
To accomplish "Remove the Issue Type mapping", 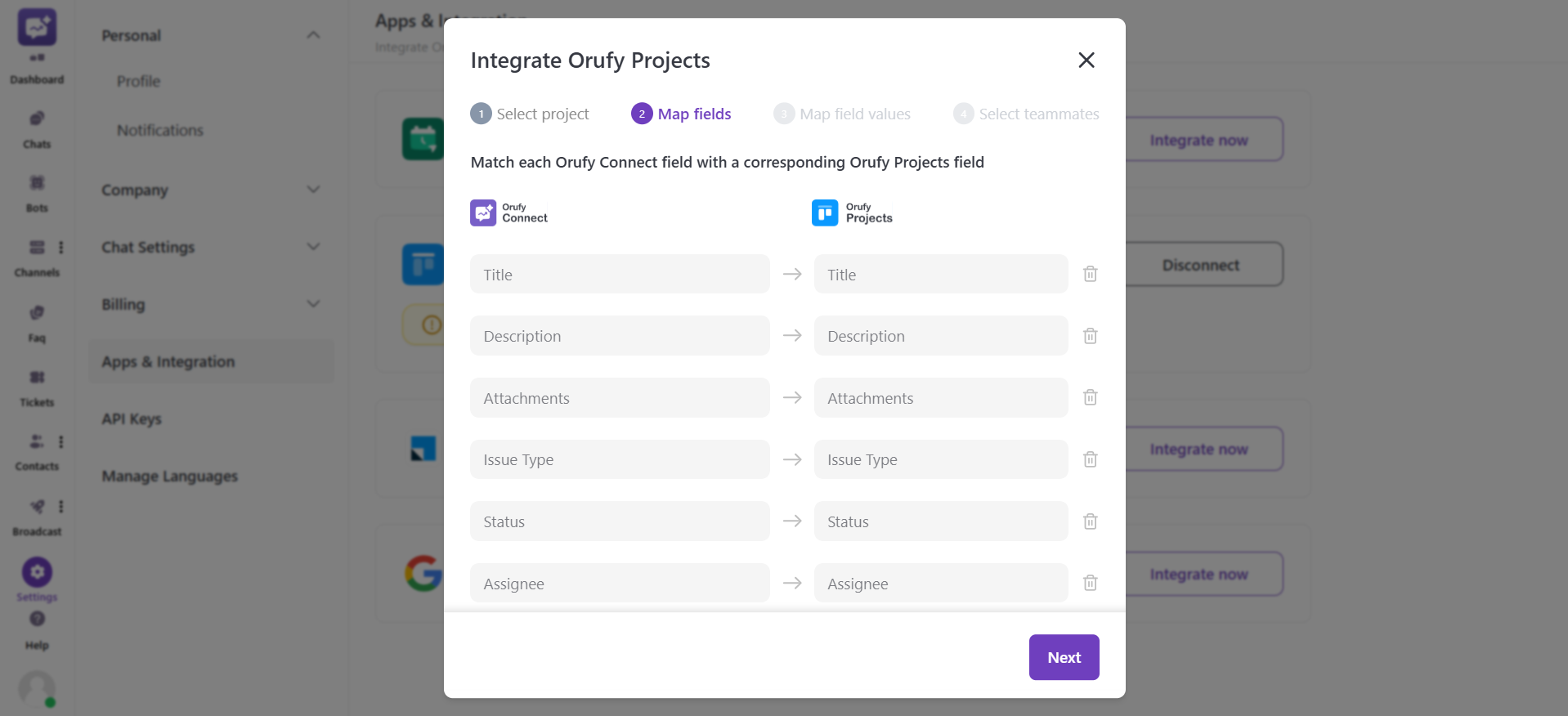I will pos(1090,459).
